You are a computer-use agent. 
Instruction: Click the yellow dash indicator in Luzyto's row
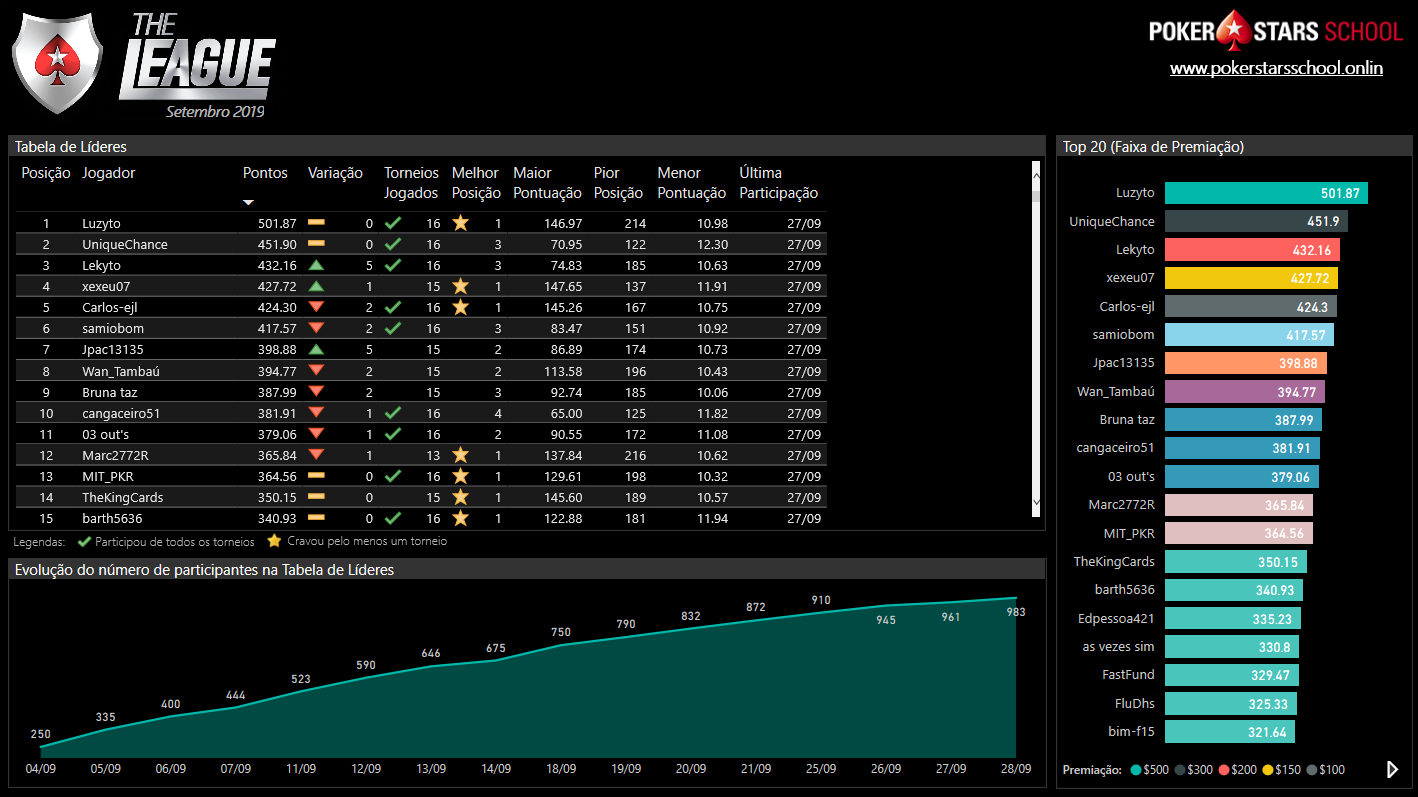tap(316, 222)
